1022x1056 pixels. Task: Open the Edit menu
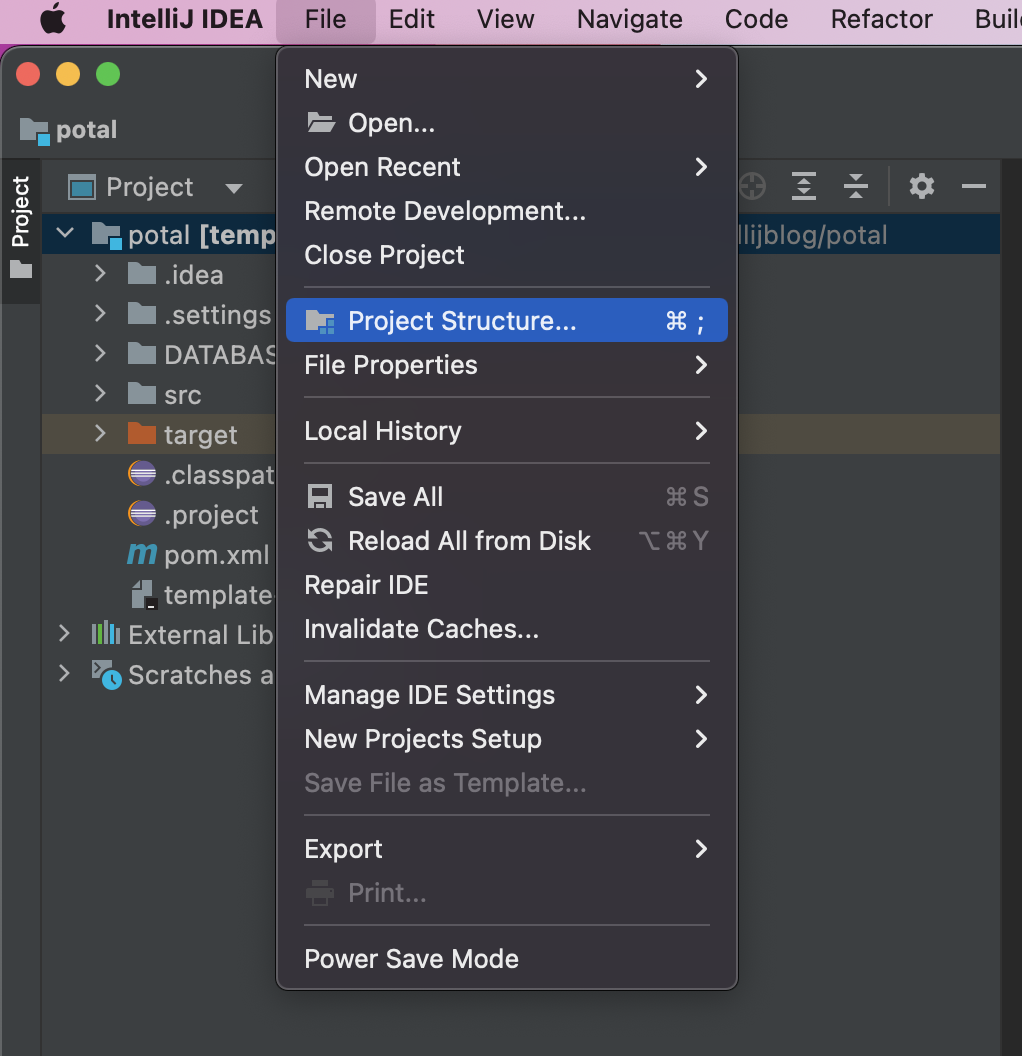[x=411, y=19]
